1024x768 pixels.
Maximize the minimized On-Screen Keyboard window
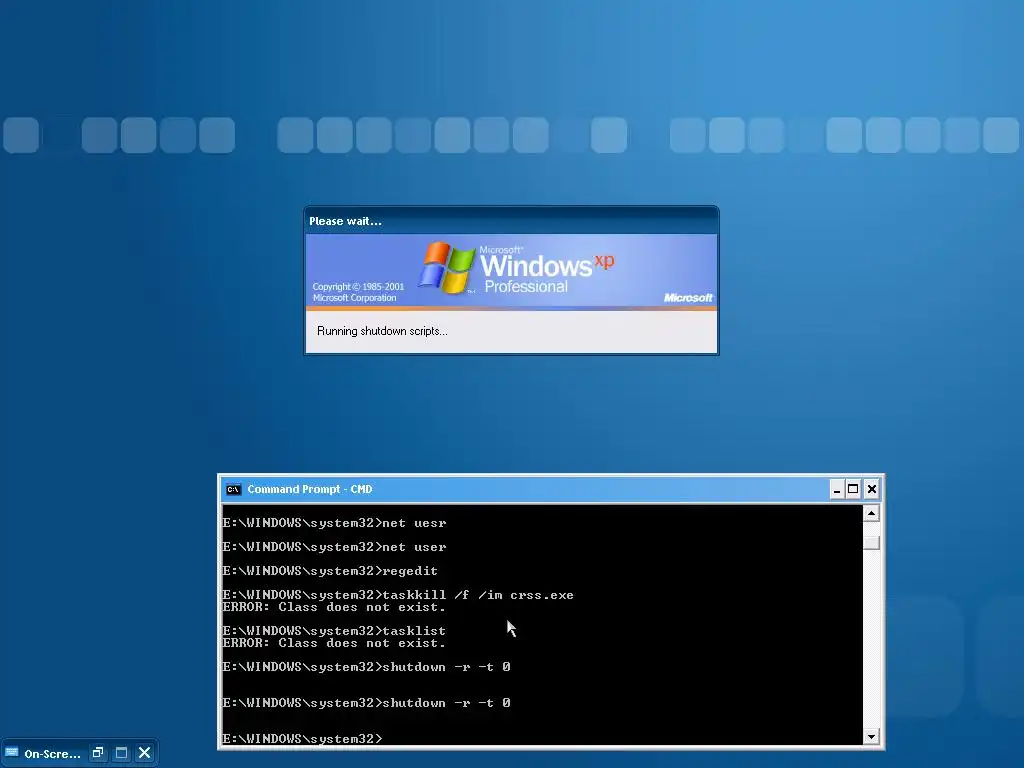[121, 753]
